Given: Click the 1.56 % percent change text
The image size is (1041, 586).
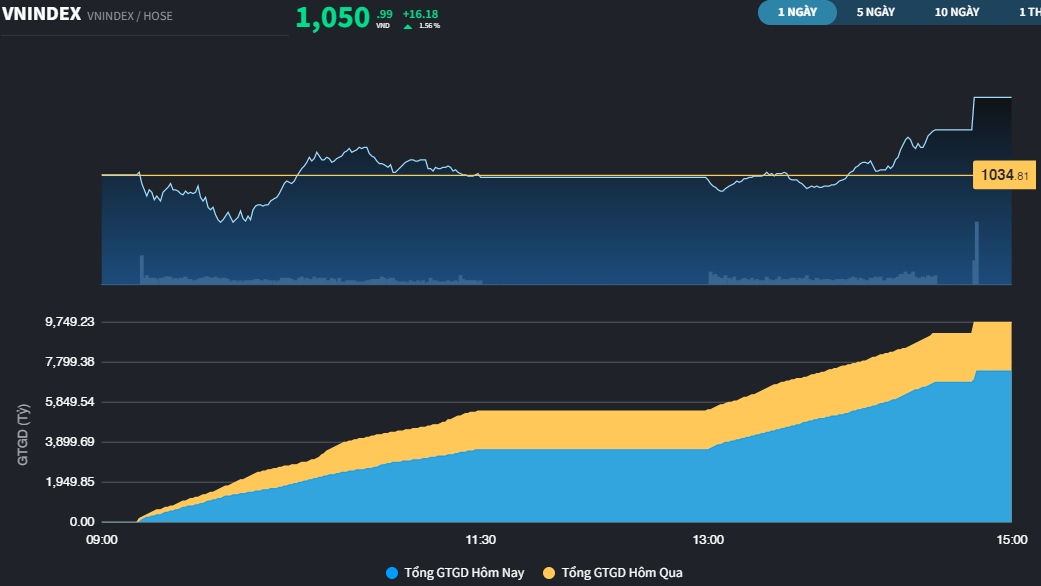Looking at the screenshot, I should point(429,26).
